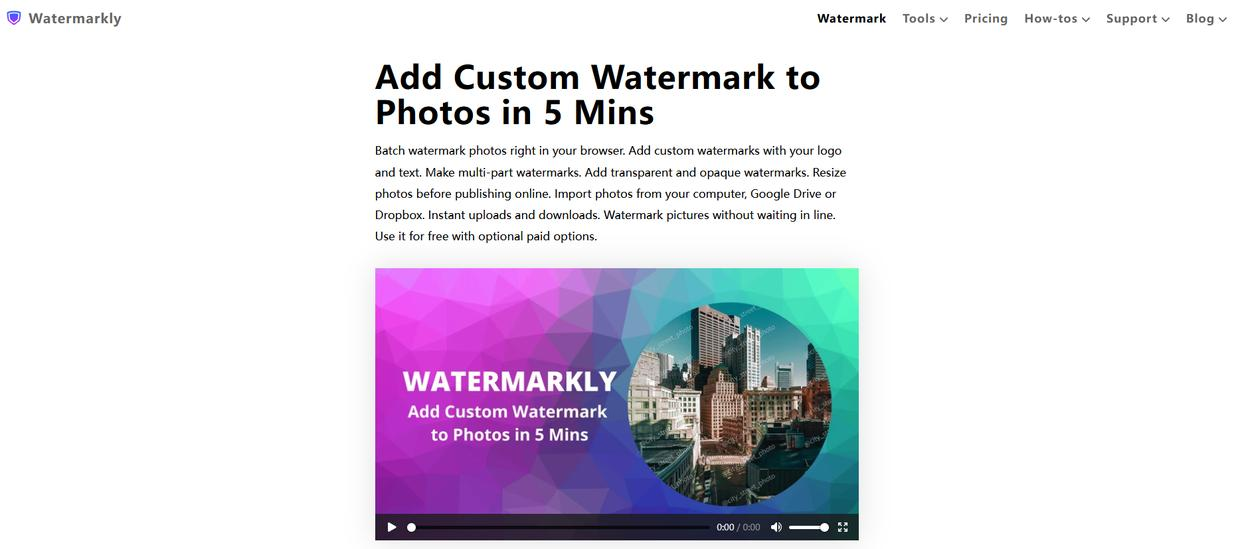Expand the Tools dropdown menu
1242x549 pixels.
click(925, 18)
